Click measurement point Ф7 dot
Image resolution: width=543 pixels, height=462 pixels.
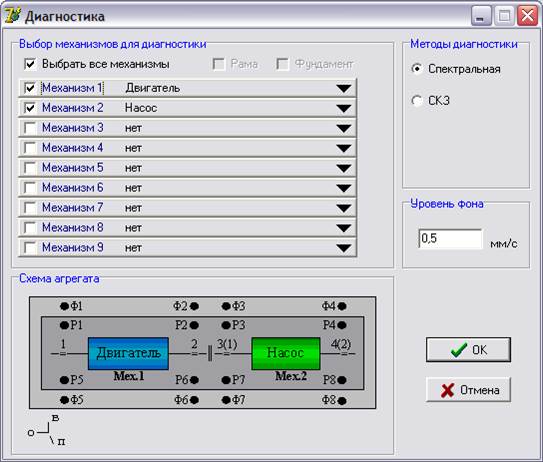[226, 400]
